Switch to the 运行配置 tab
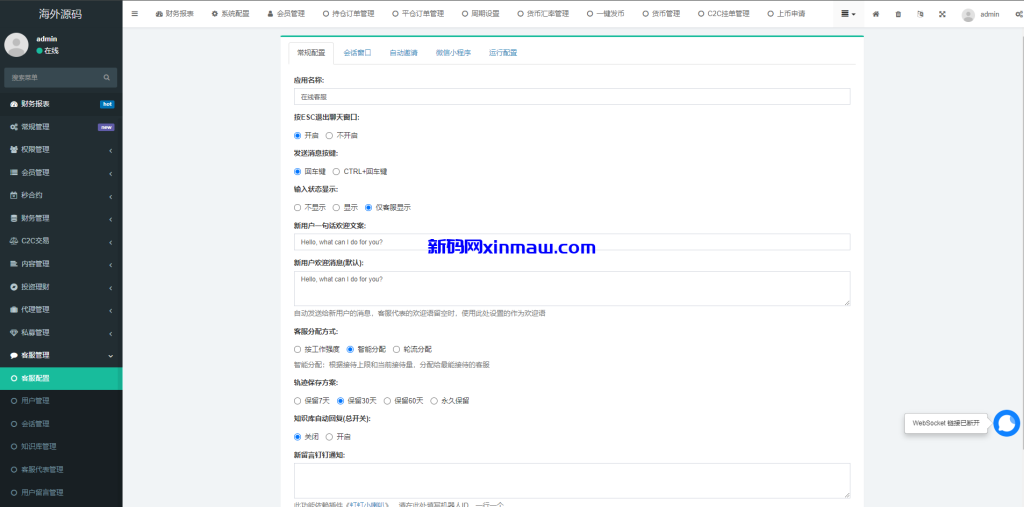1024x507 pixels. [503, 53]
